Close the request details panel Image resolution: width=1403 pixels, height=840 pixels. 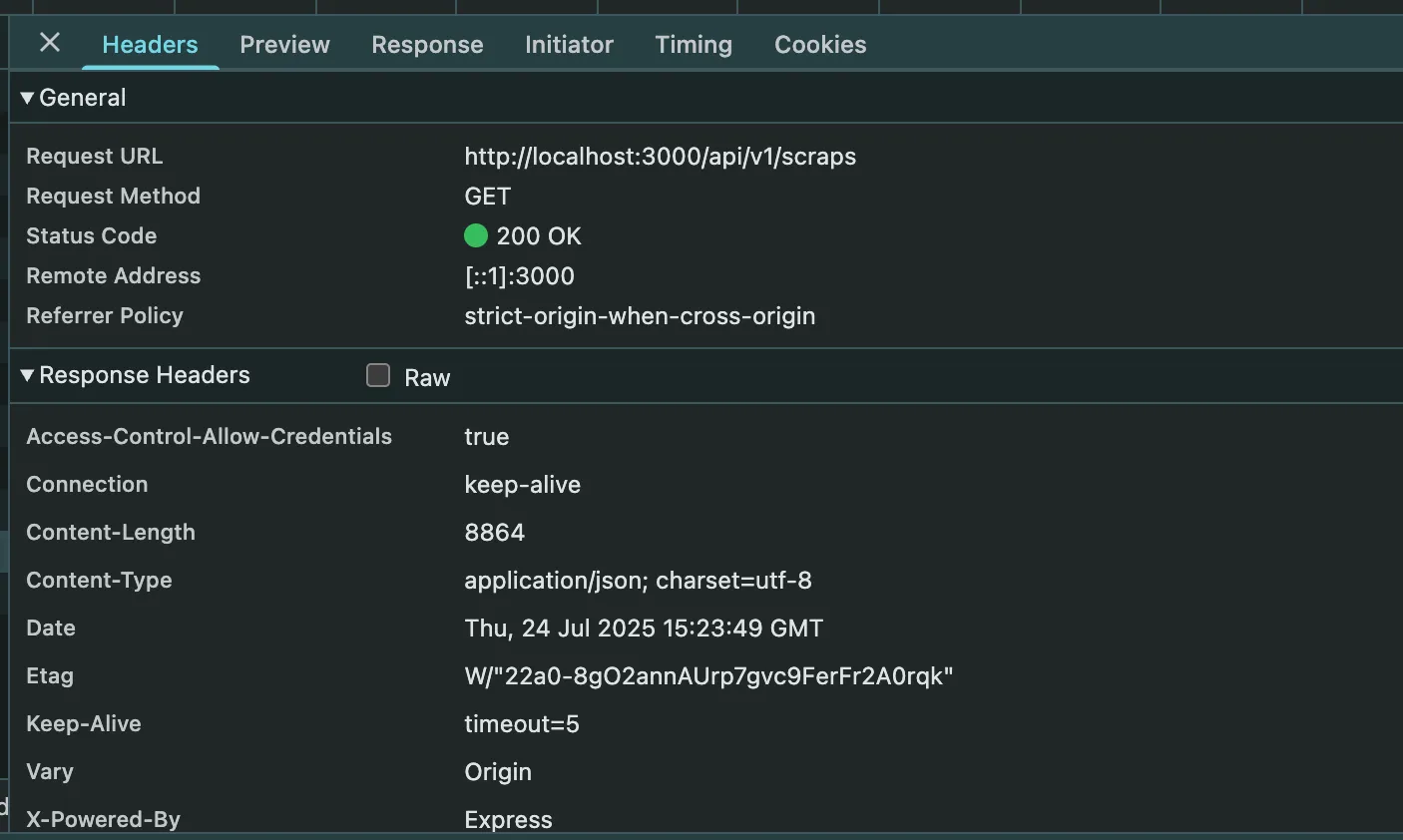50,43
